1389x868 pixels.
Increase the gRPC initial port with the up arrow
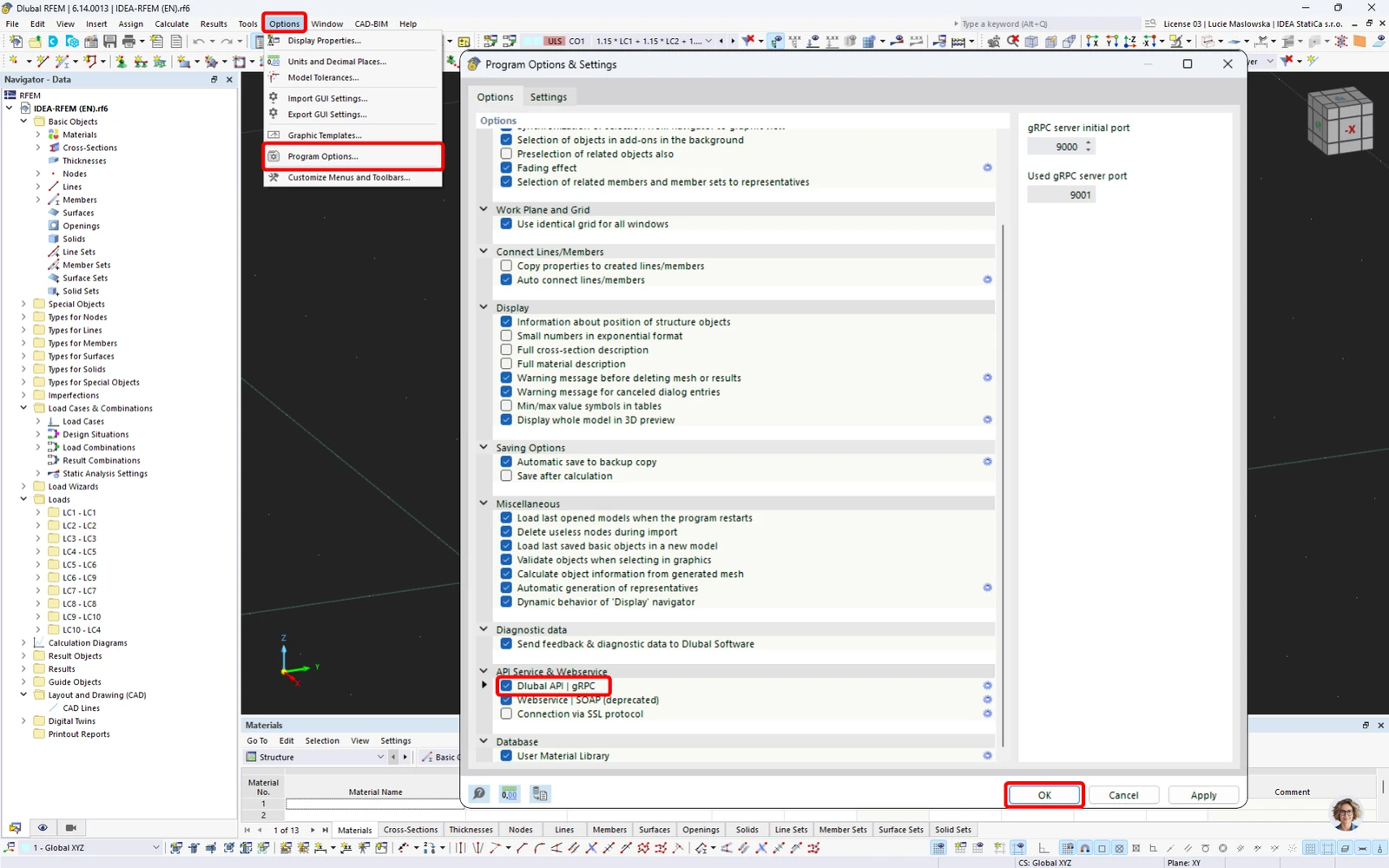point(1089,143)
